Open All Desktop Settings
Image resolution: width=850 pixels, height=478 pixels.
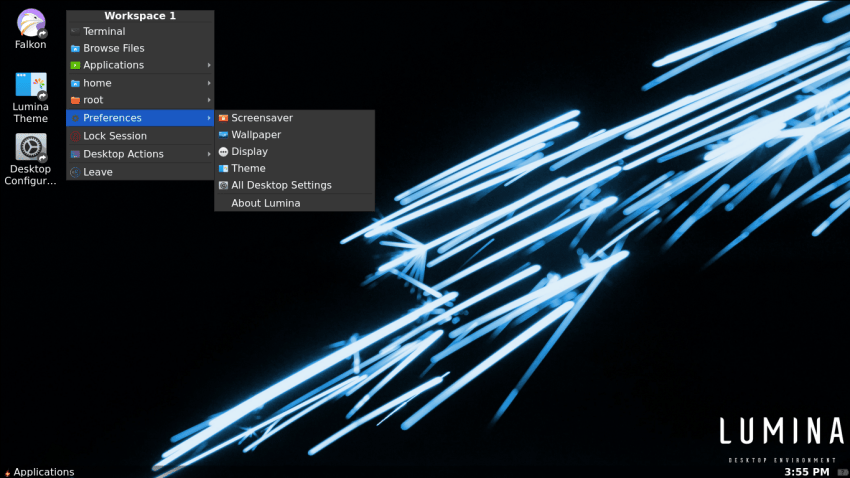point(281,185)
